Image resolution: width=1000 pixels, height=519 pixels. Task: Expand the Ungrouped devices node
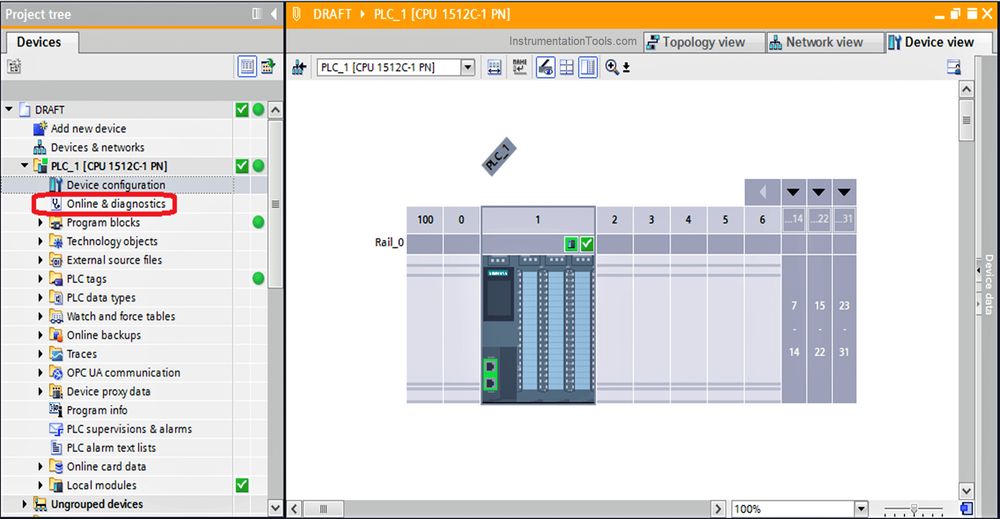[24, 504]
